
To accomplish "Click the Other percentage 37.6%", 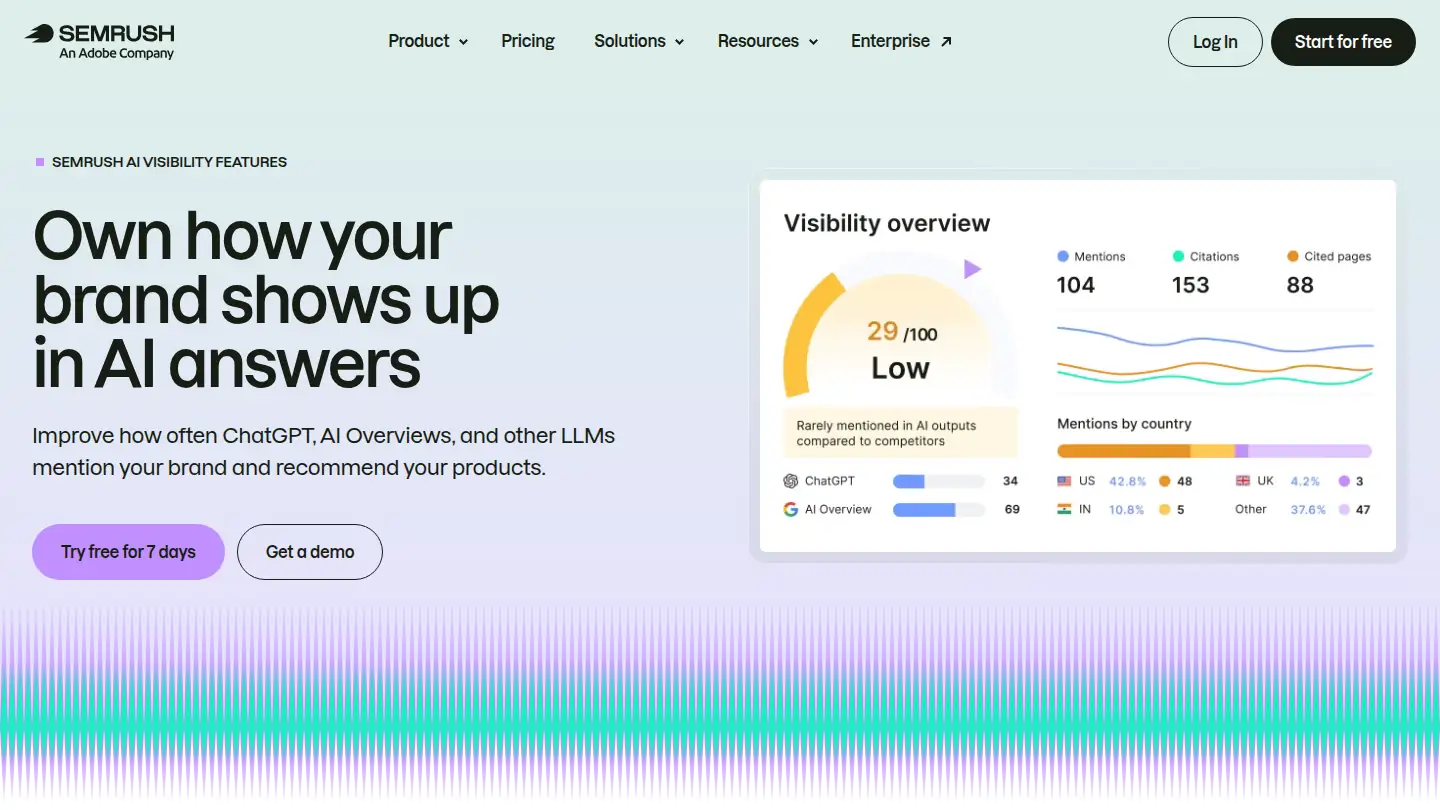I will tap(1308, 509).
